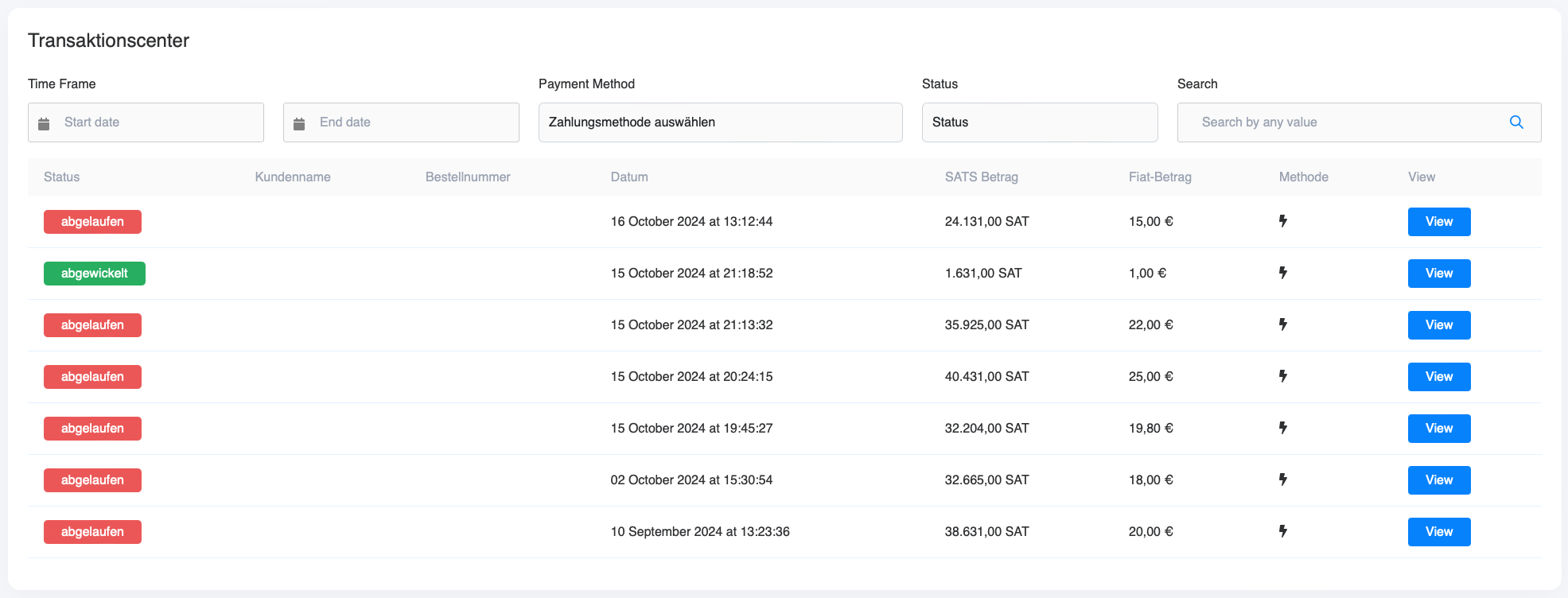Viewport: 1568px width, 598px height.
Task: Click the End date calendar icon
Action: [299, 123]
